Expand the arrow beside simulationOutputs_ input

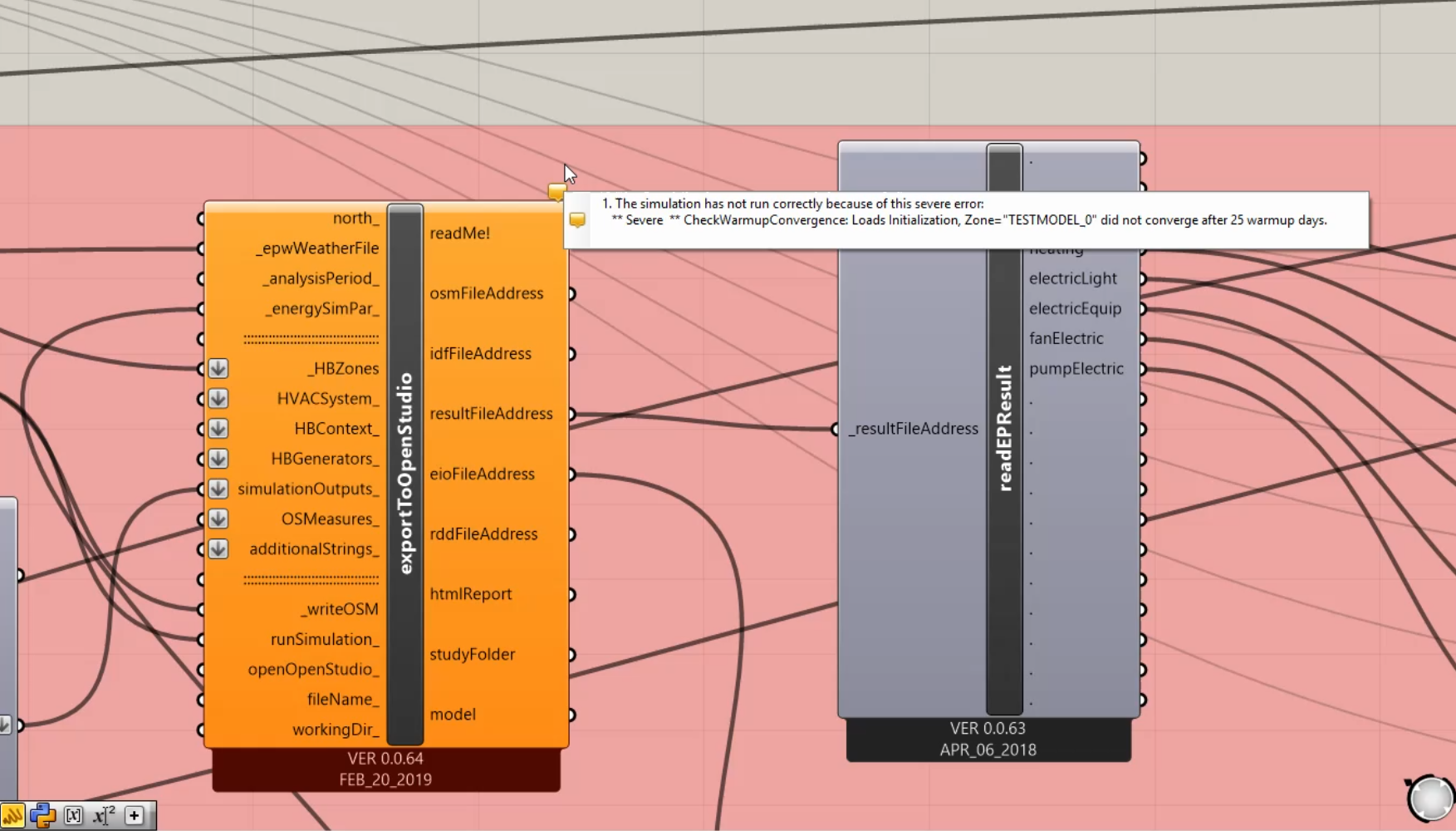tap(218, 489)
